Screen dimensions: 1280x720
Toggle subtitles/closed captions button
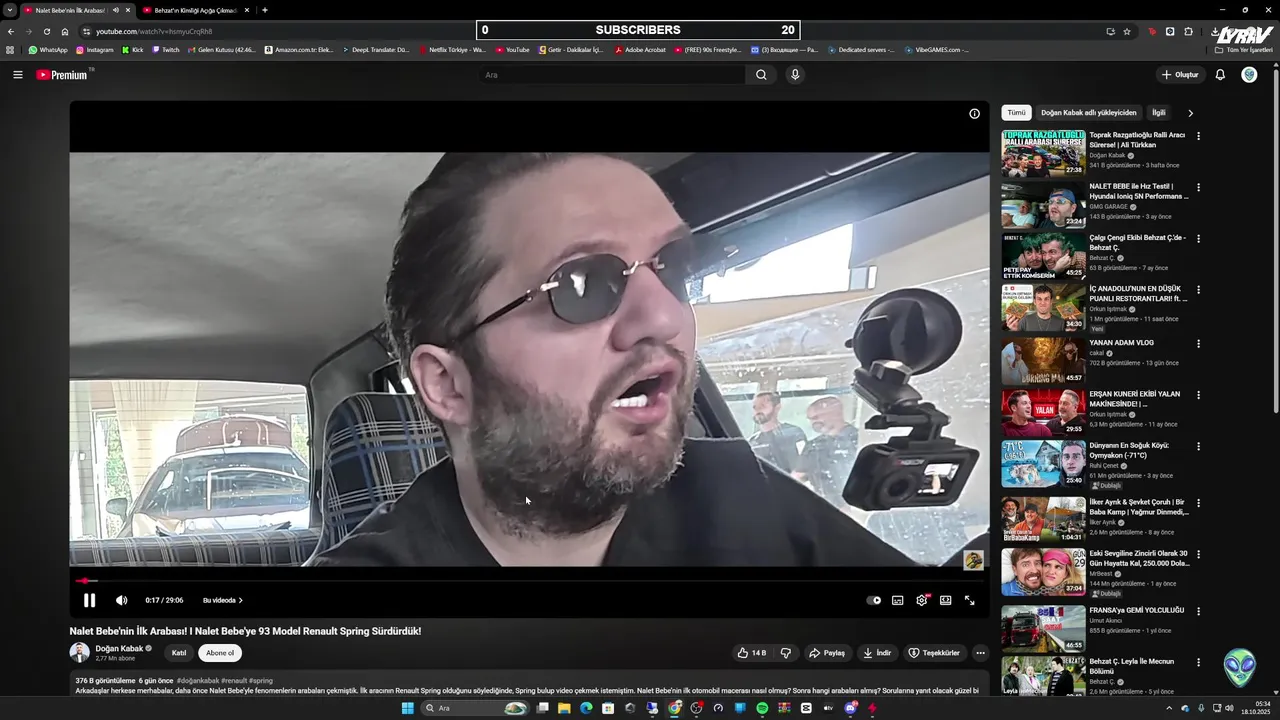point(897,600)
